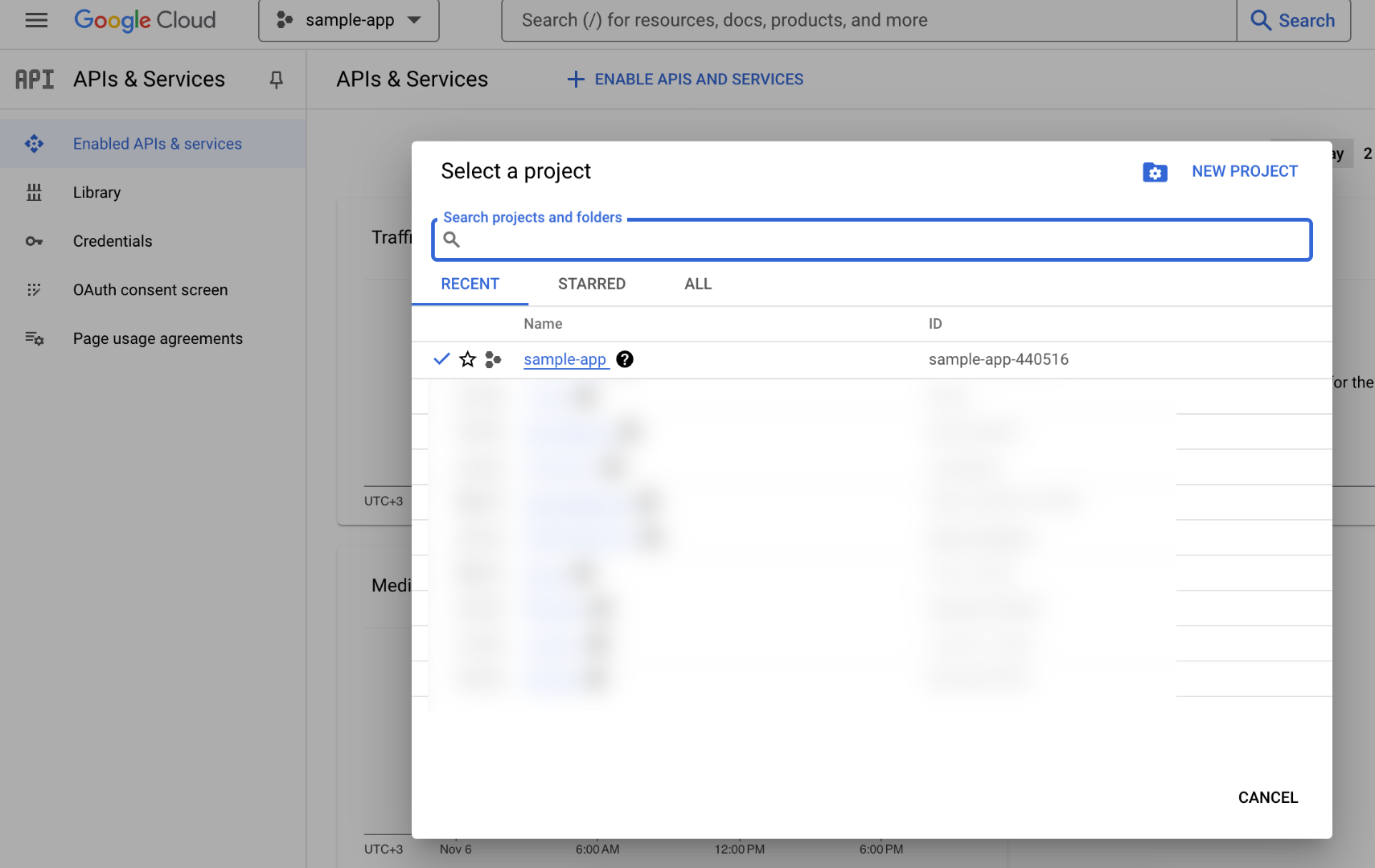This screenshot has width=1375, height=868.
Task: Click the project ID sample-app-440516
Action: (x=999, y=359)
